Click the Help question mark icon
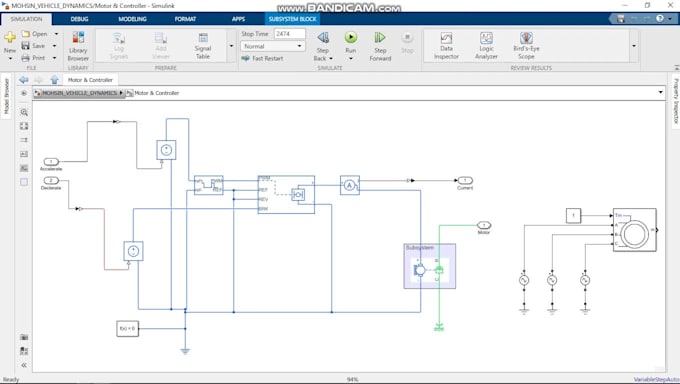The image size is (680, 384). pos(660,19)
